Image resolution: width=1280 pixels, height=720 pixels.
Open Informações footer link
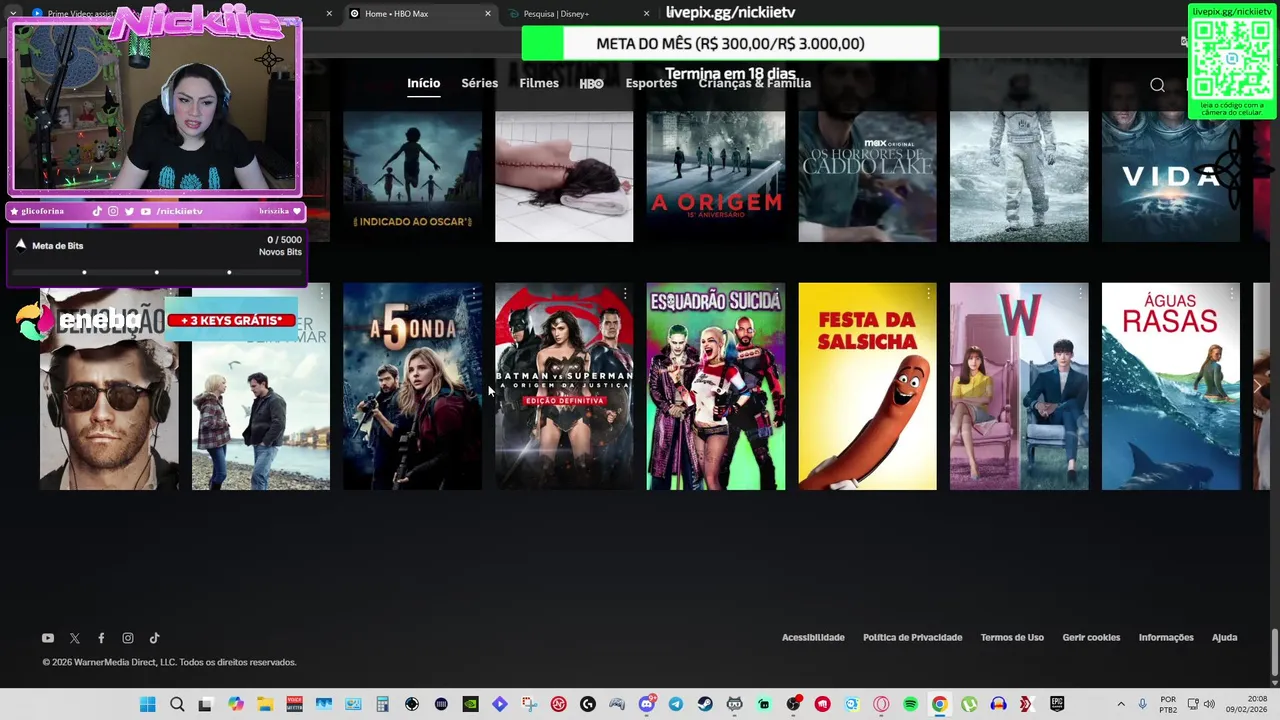(x=1166, y=637)
